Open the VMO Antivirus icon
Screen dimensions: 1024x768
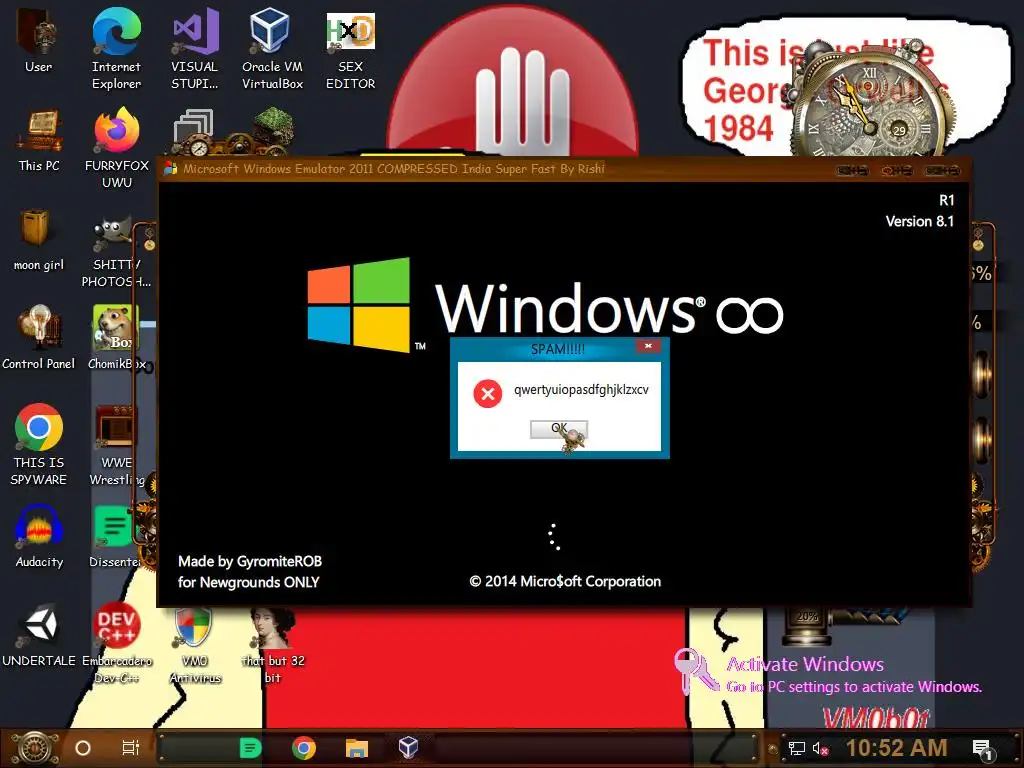pos(195,645)
